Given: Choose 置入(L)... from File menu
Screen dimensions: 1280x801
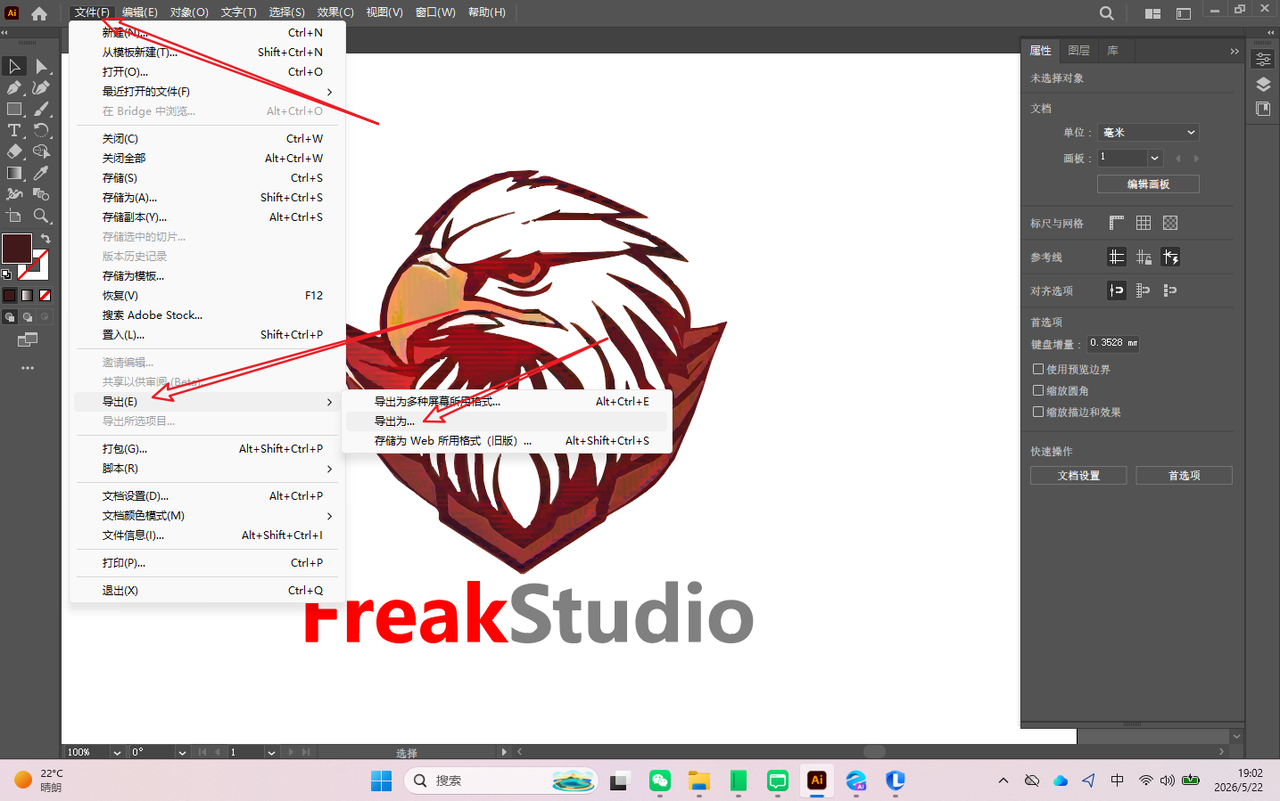Looking at the screenshot, I should tap(208, 335).
